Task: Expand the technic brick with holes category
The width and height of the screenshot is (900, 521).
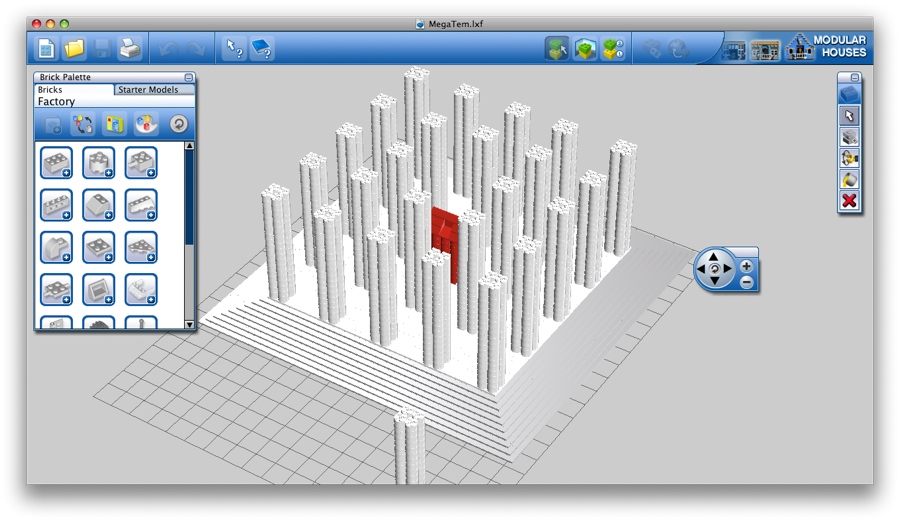Action: (56, 205)
